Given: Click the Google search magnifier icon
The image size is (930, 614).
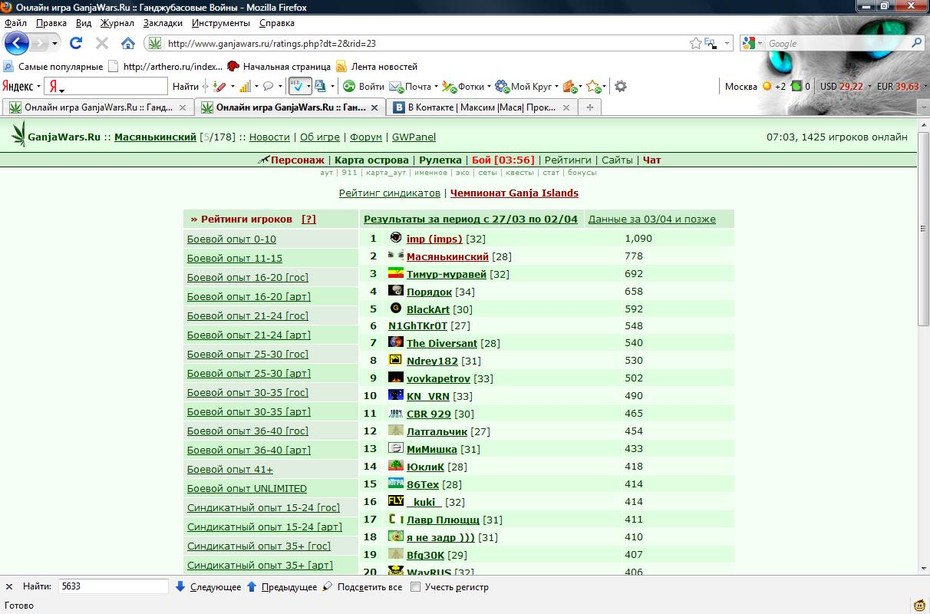Looking at the screenshot, I should (917, 43).
